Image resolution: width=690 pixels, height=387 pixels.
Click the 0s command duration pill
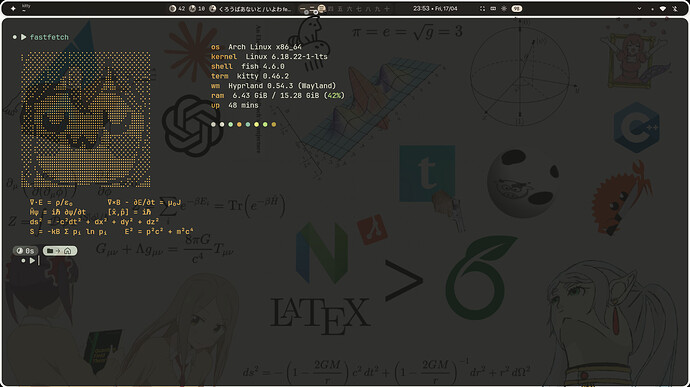26,251
